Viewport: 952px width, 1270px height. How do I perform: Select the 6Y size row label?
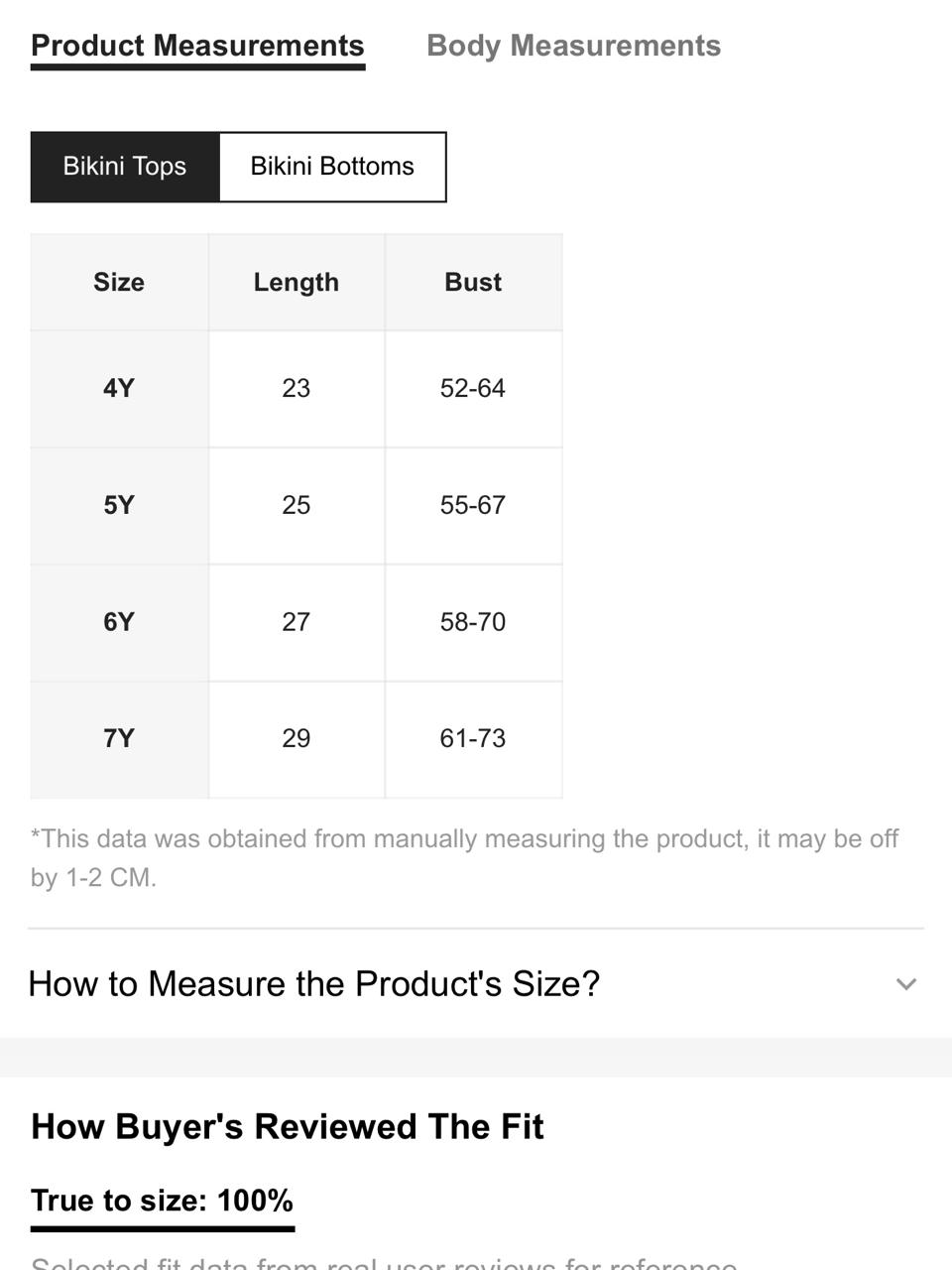pyautogui.click(x=119, y=622)
